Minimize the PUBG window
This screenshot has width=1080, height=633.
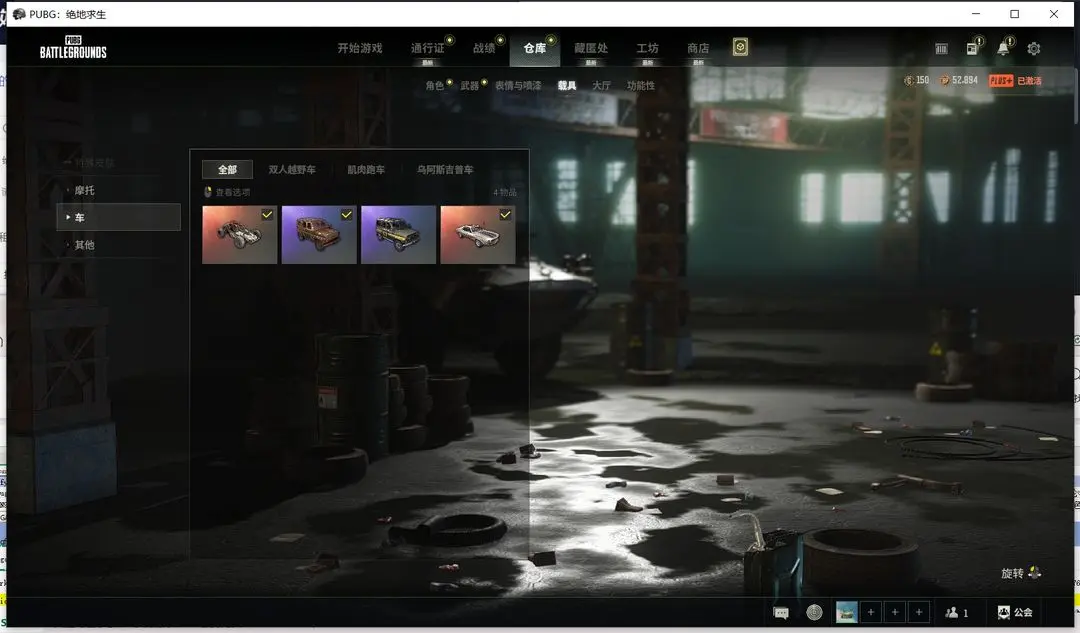(976, 14)
